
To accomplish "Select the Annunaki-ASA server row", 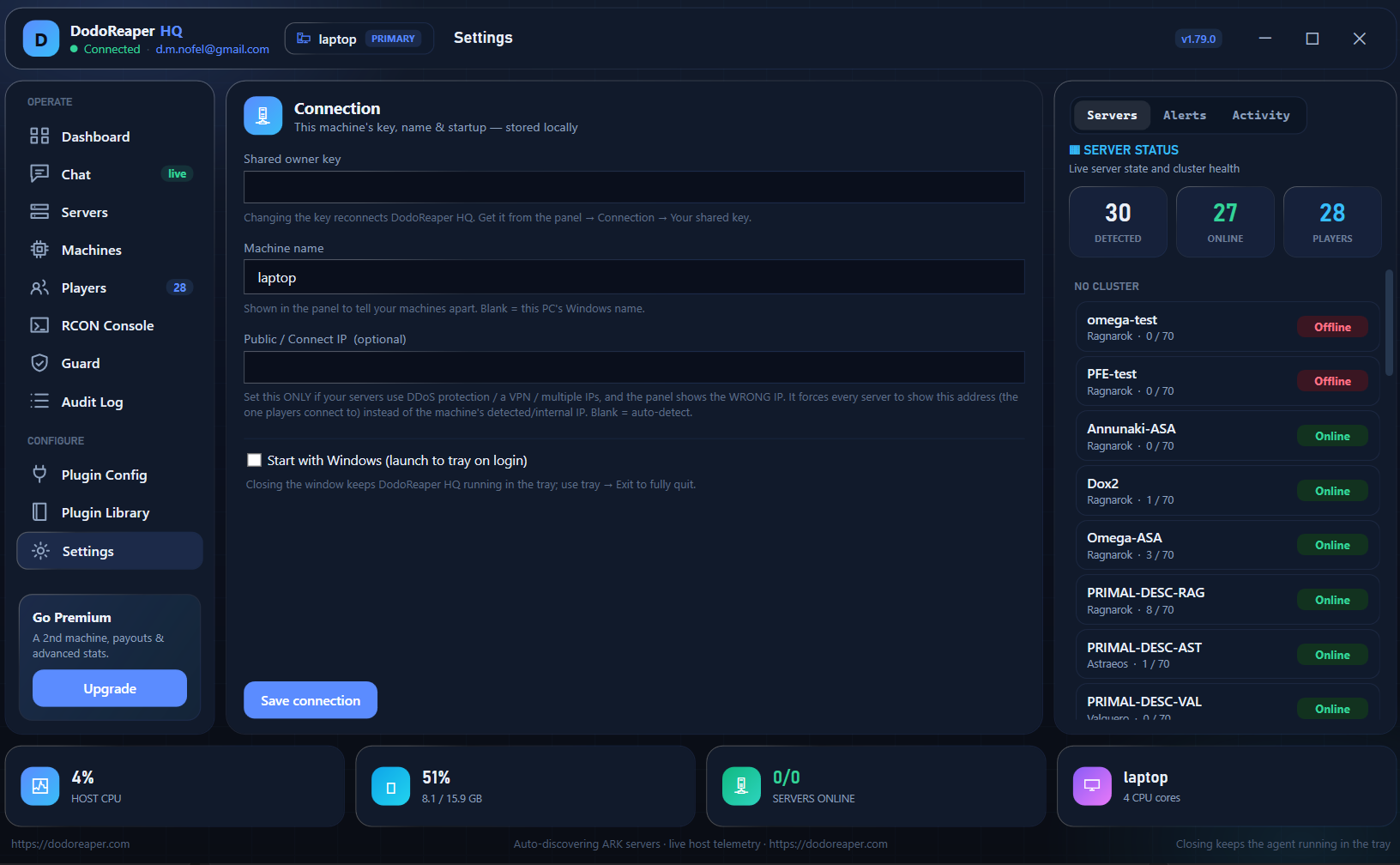I will tap(1228, 436).
